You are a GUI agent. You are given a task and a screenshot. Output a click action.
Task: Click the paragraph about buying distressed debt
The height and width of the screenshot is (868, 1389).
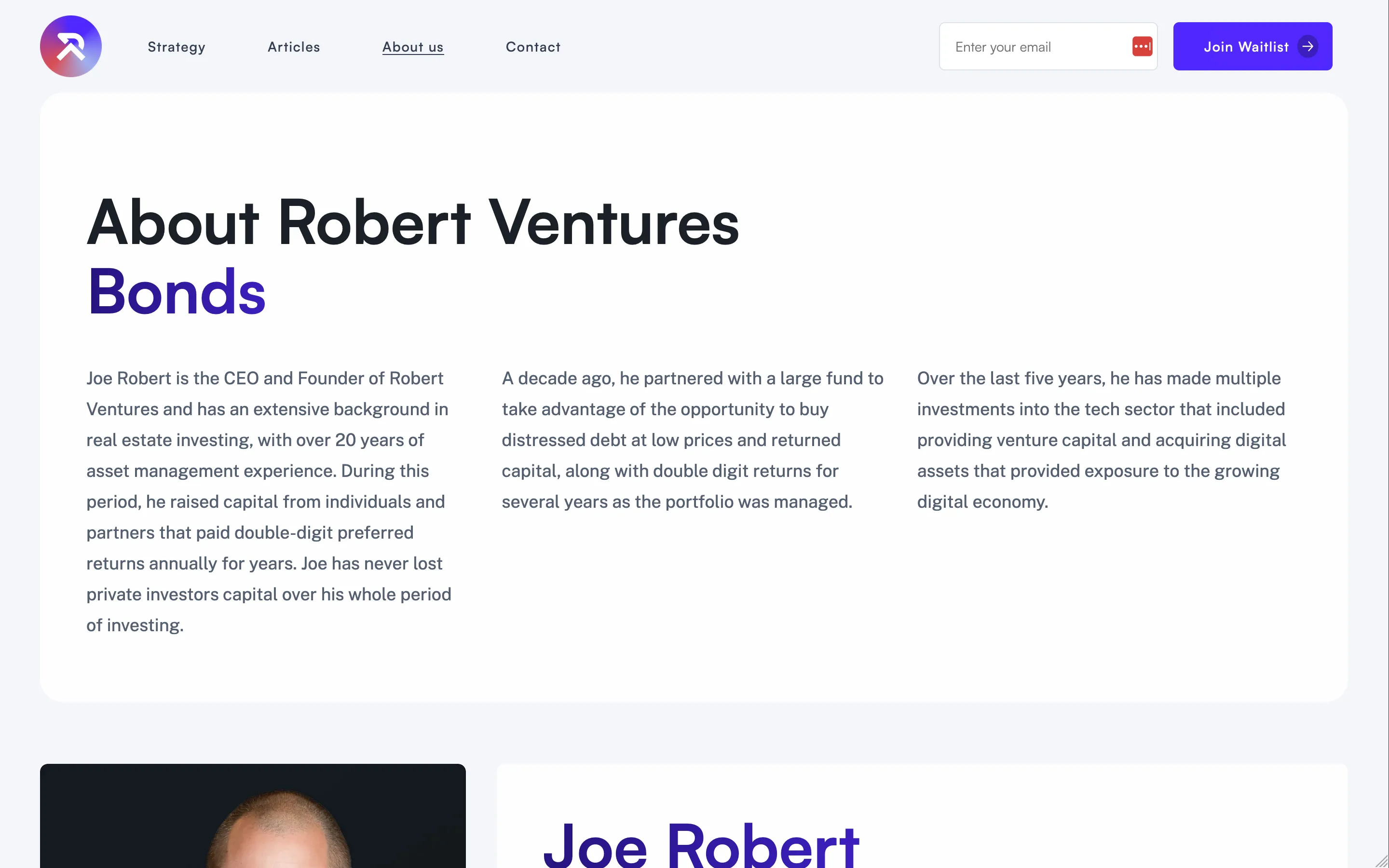tap(692, 440)
